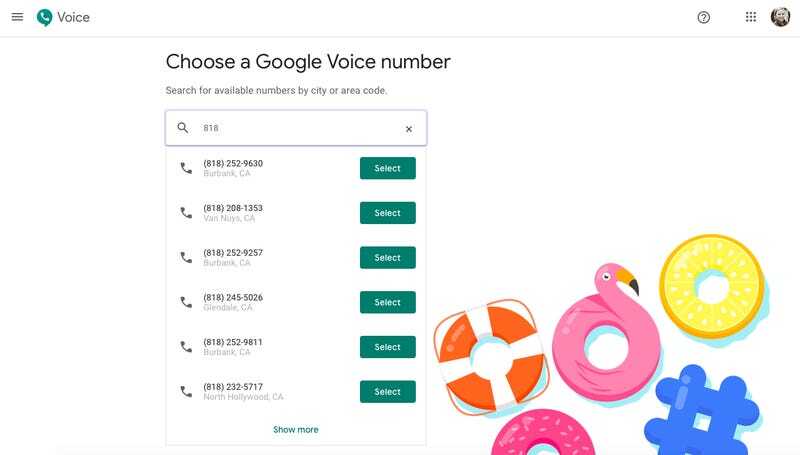Image resolution: width=800 pixels, height=455 pixels.
Task: Select the Van Nuys number (818) 208-1353
Action: (x=387, y=213)
